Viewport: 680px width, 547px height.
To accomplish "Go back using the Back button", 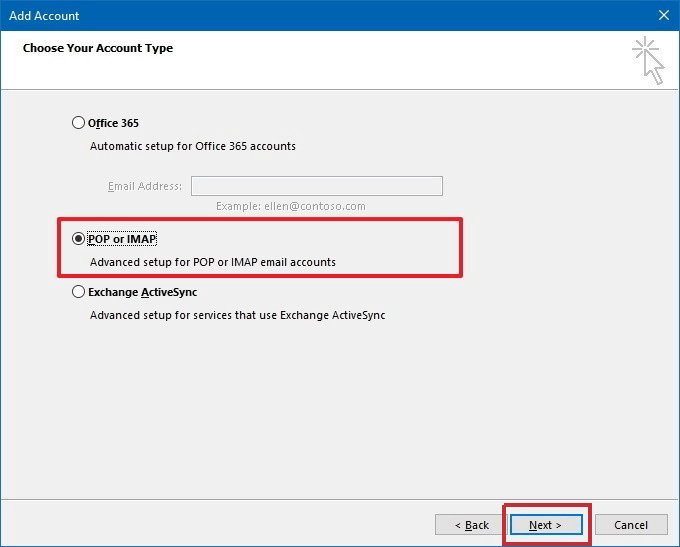I will [x=472, y=524].
